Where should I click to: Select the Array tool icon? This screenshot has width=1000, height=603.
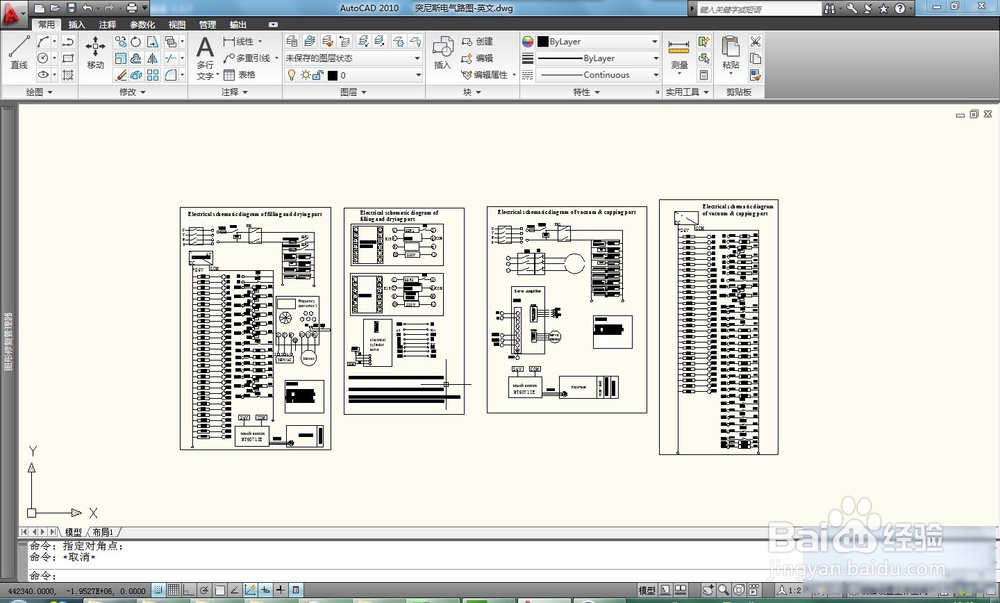(x=152, y=75)
